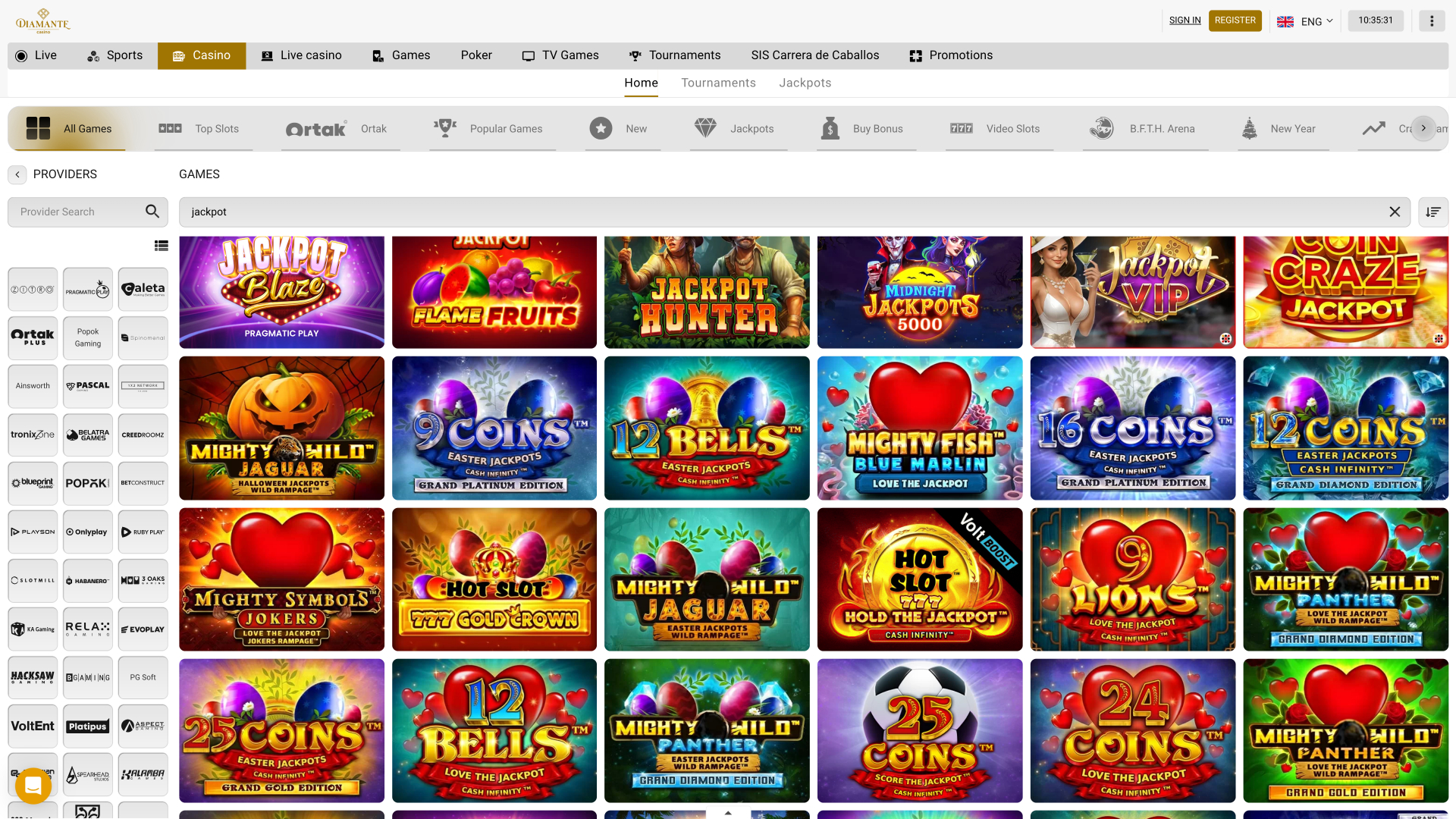Click the SIGN IN link

(1185, 20)
